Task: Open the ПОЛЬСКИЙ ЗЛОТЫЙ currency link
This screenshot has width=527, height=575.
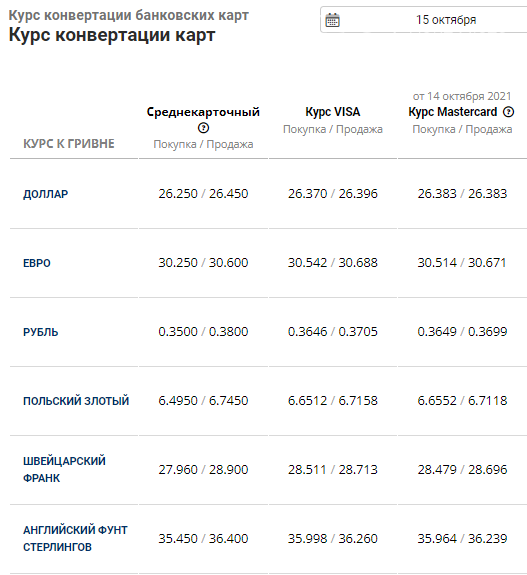Action: pos(76,401)
